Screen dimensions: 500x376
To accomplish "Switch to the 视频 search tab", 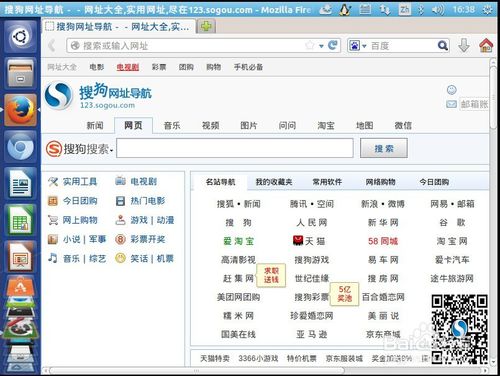I will pos(210,125).
